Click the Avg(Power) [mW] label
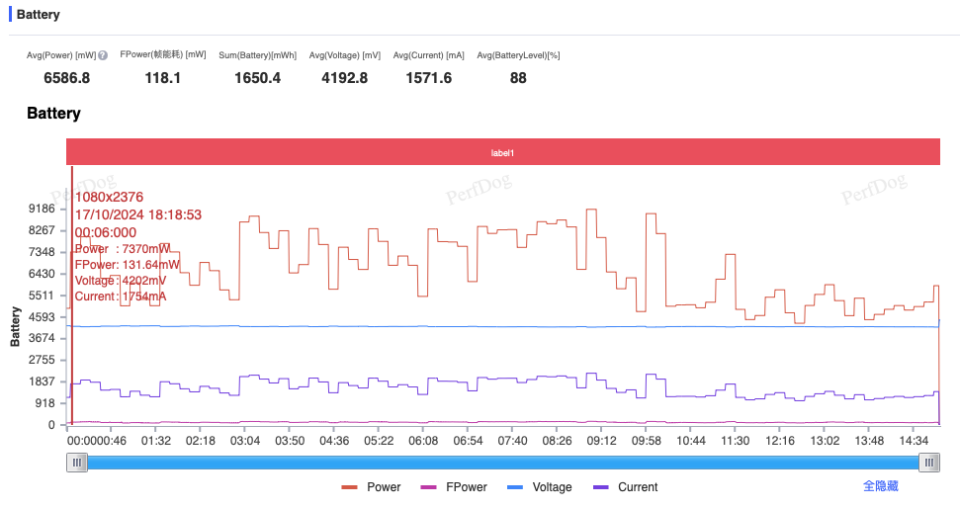The image size is (960, 509). (x=61, y=55)
